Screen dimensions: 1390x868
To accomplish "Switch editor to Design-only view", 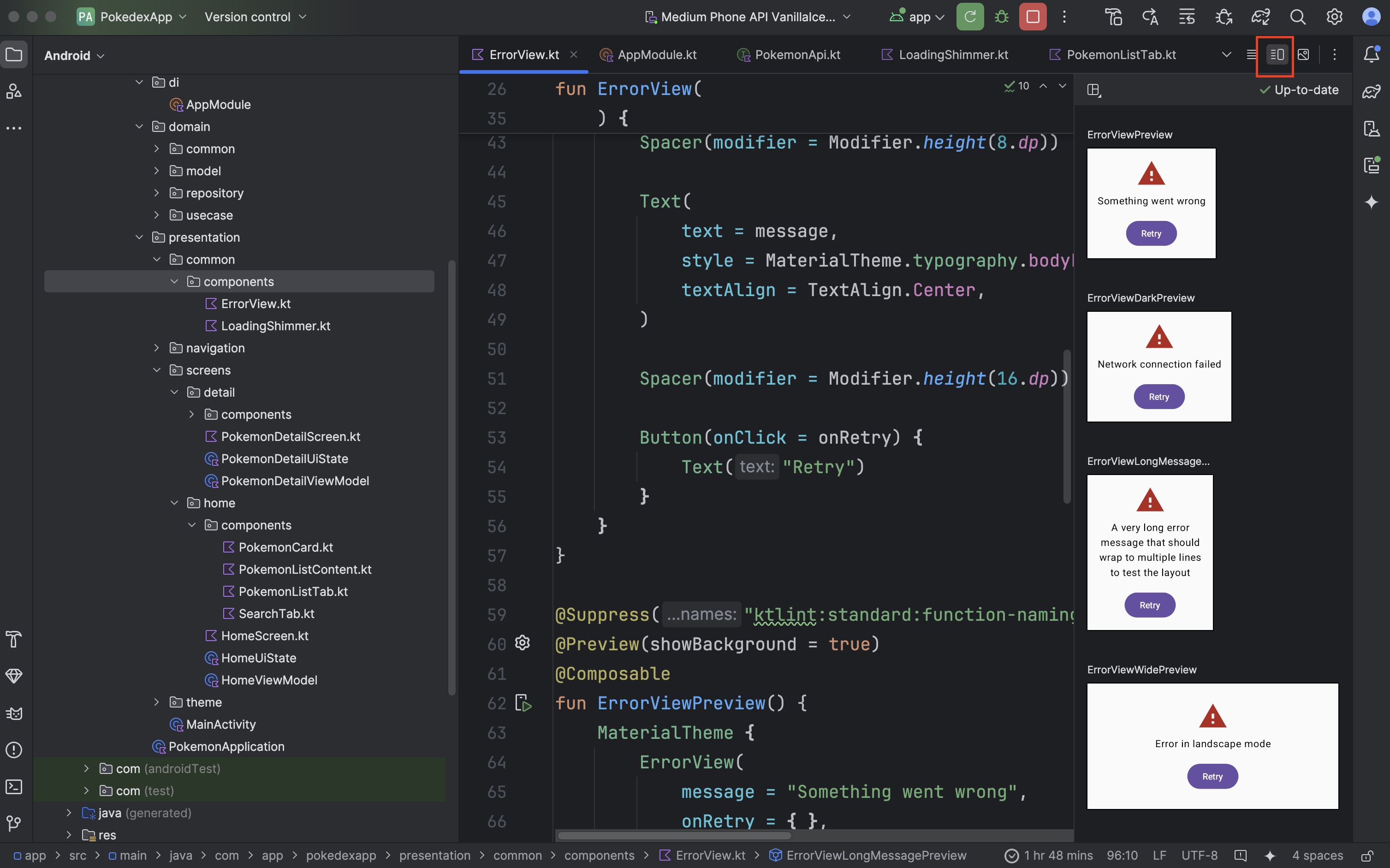I will coord(1303,54).
